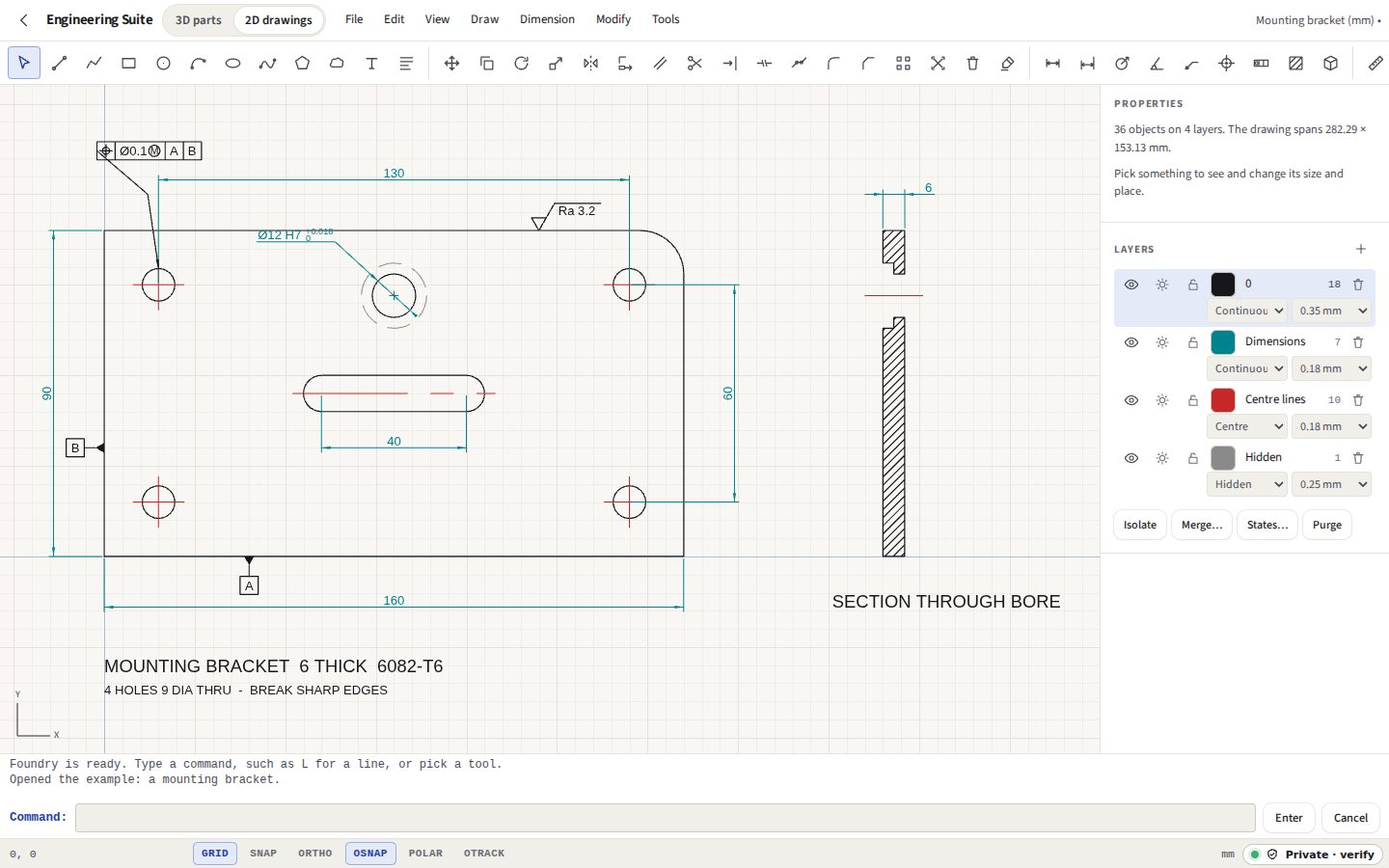Open the 0.25 mm lineweight dropdown
This screenshot has height=868, width=1389.
(1332, 484)
